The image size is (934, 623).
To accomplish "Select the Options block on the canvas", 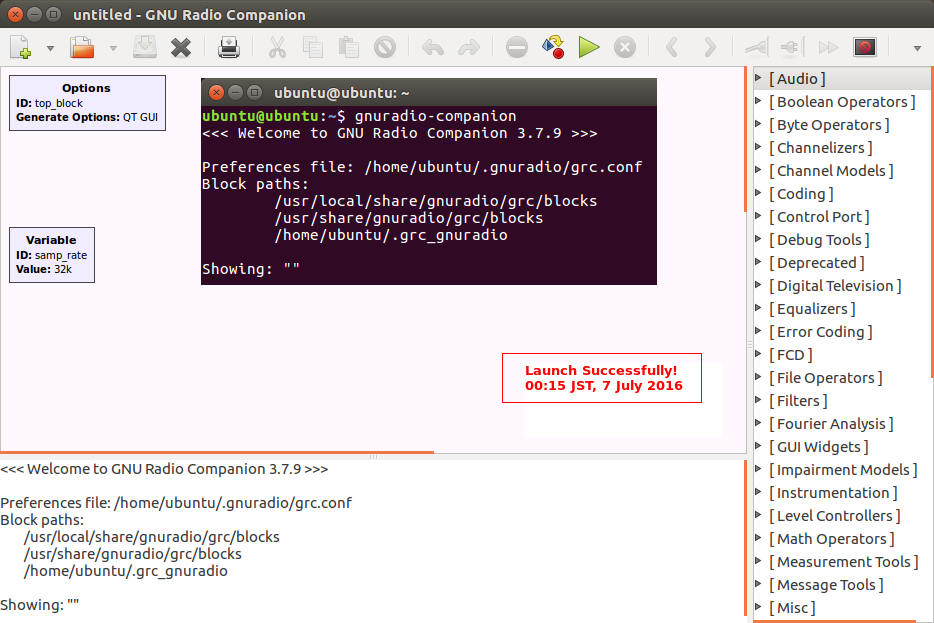I will pos(88,103).
